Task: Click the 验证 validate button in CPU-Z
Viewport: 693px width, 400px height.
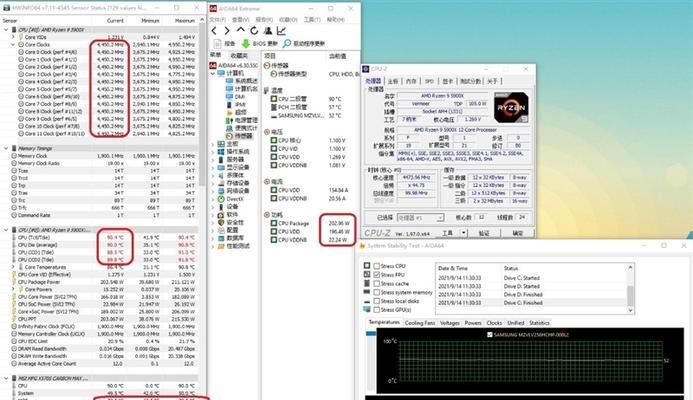Action: 484,233
